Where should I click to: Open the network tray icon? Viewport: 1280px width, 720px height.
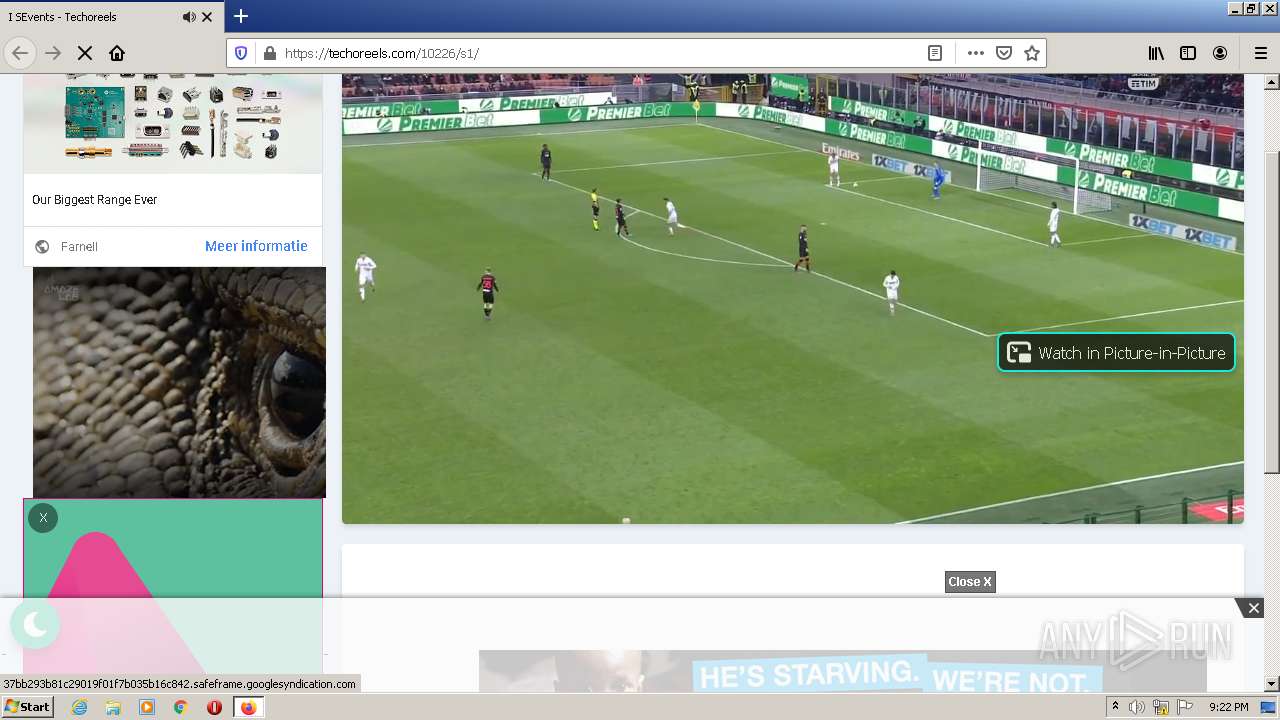point(1161,707)
